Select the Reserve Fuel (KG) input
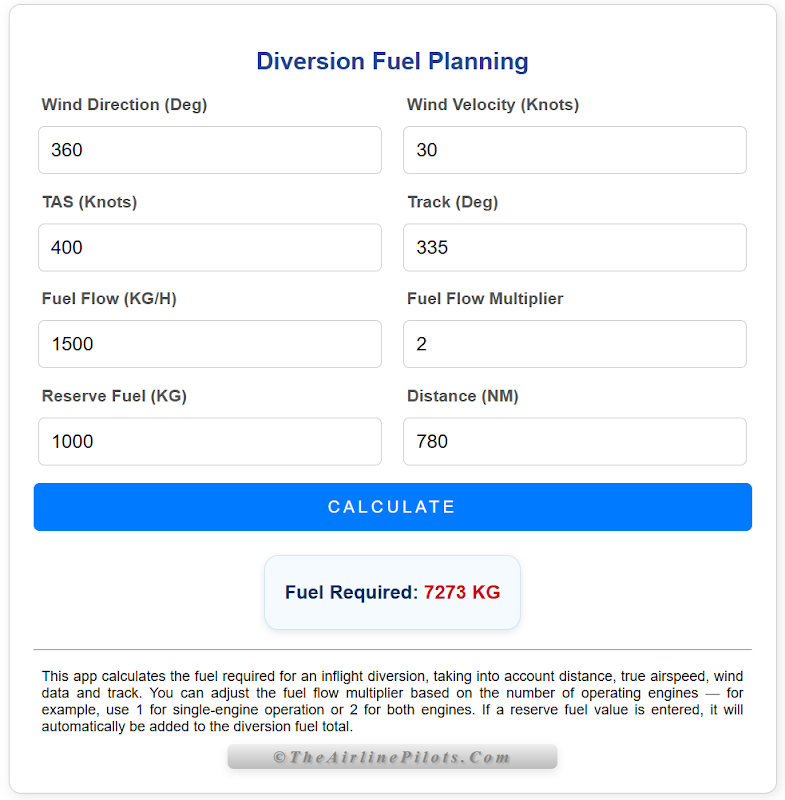The height and width of the screenshot is (800, 785). [x=210, y=441]
